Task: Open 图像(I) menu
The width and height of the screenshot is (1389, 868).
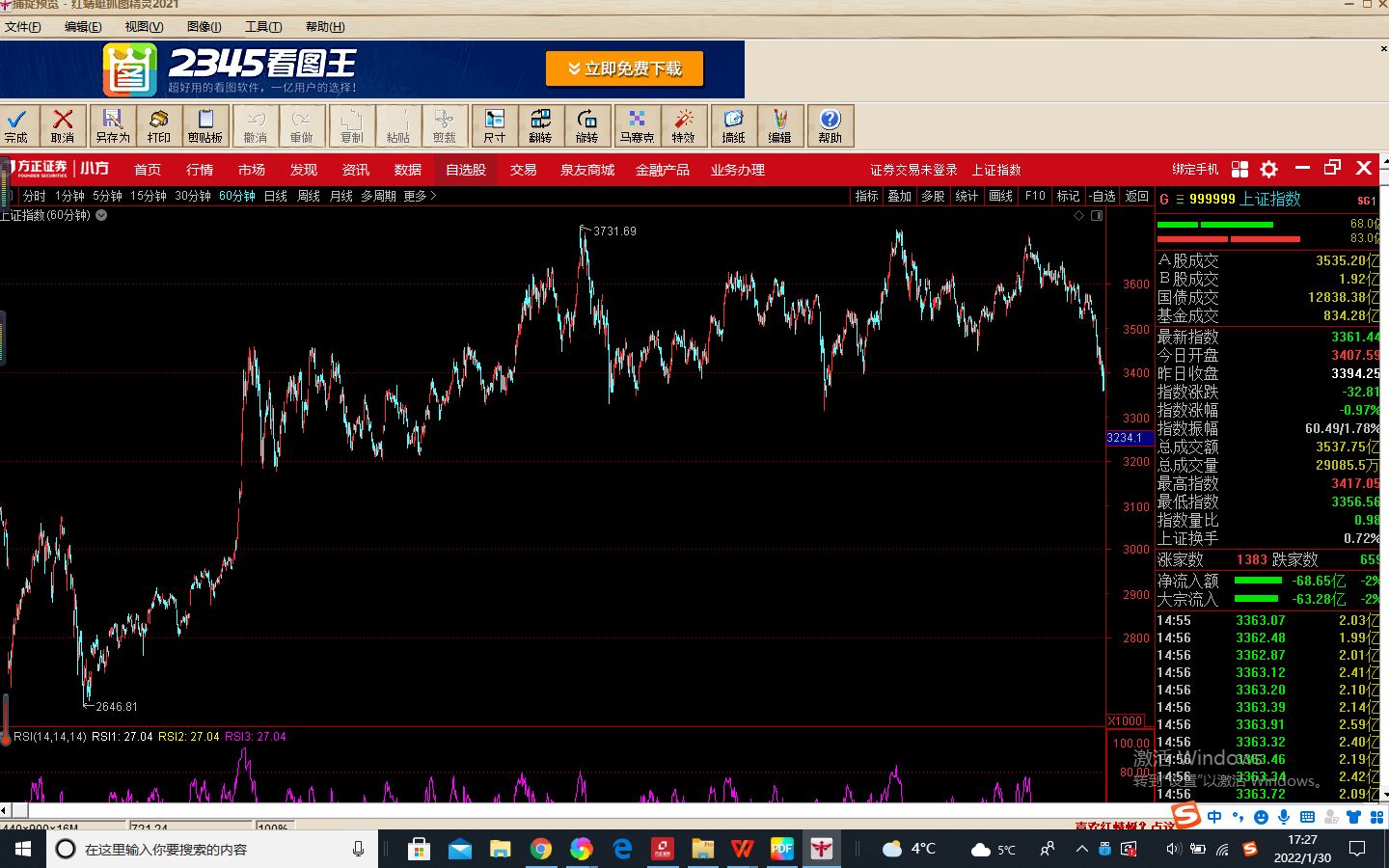Action: 204,27
